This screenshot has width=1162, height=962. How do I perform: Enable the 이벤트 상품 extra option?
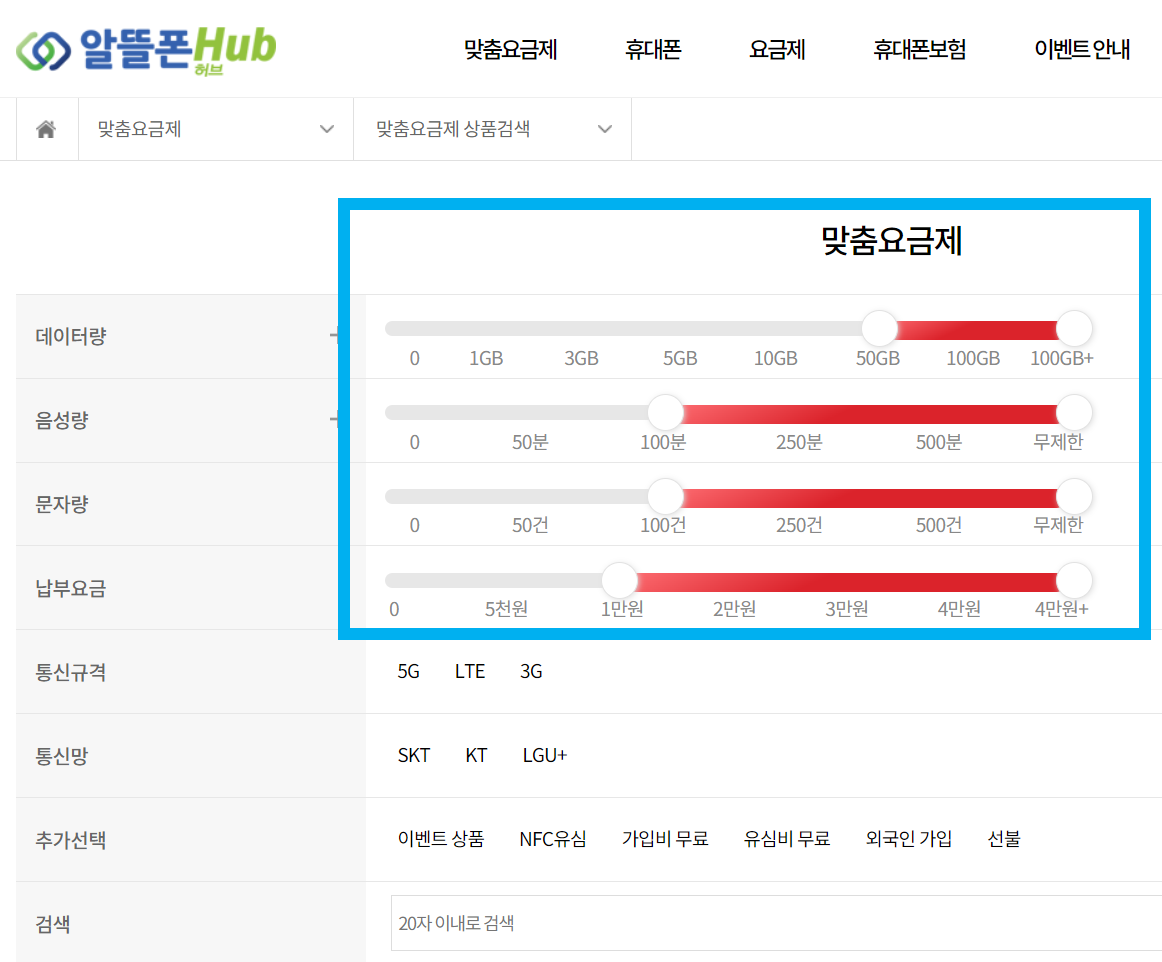[443, 839]
